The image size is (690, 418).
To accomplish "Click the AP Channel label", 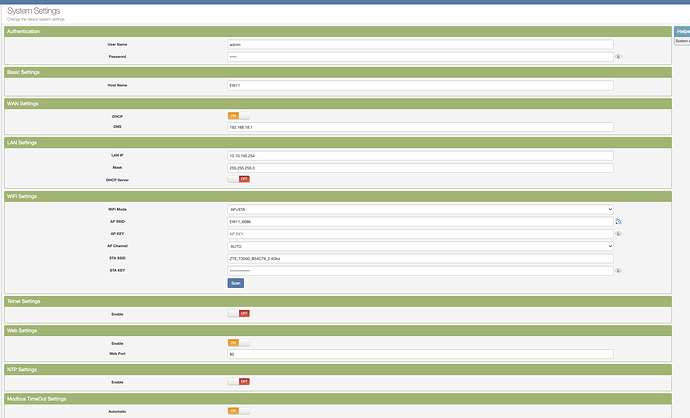I will pyautogui.click(x=117, y=246).
